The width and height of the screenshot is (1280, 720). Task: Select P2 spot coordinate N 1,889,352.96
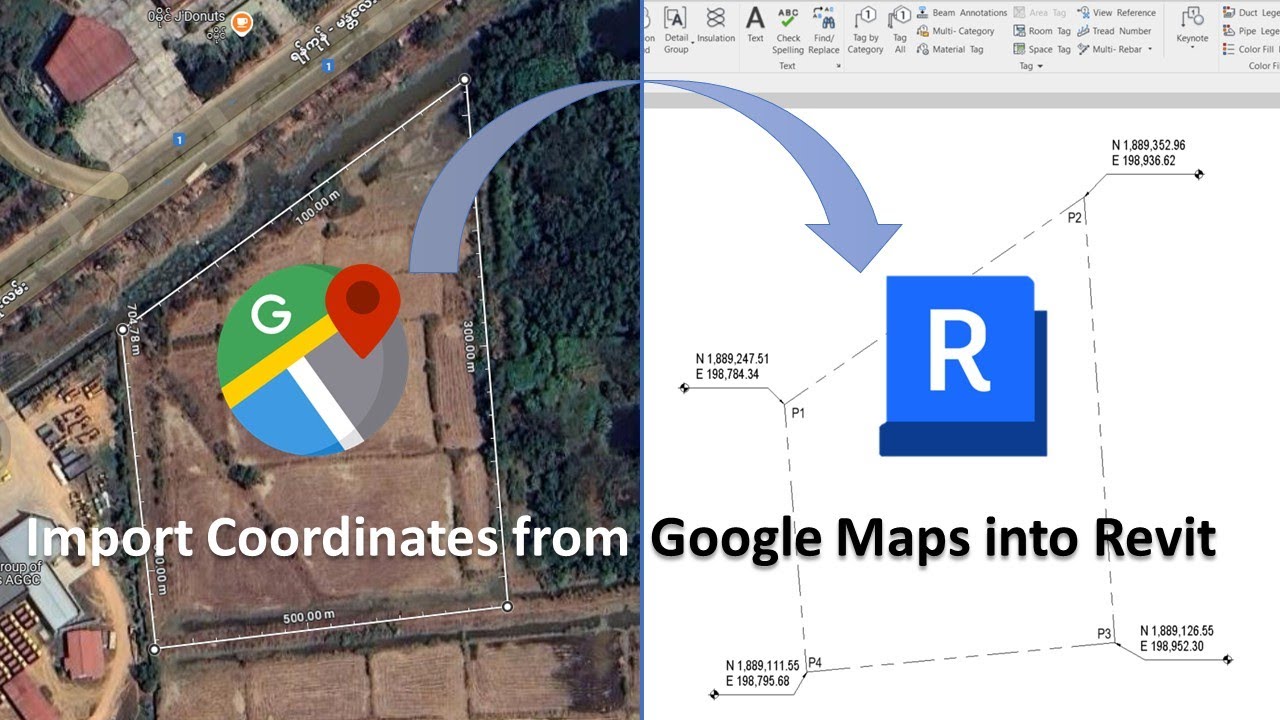(x=1148, y=145)
